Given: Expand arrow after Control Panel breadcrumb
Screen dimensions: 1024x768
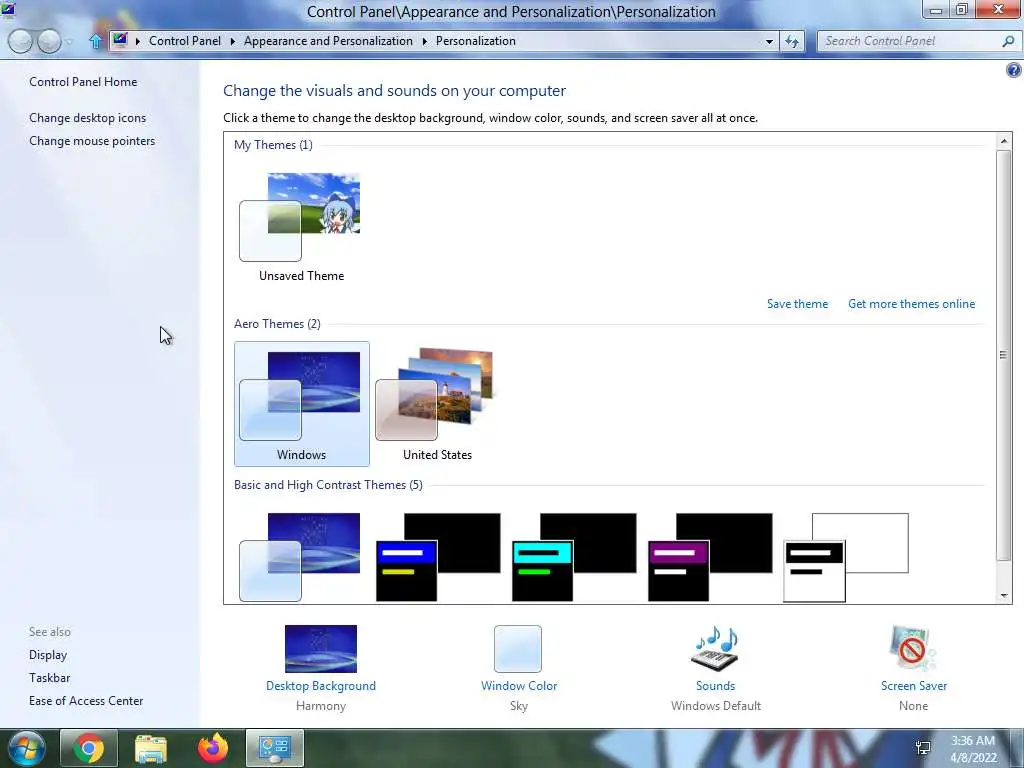Looking at the screenshot, I should pyautogui.click(x=232, y=41).
